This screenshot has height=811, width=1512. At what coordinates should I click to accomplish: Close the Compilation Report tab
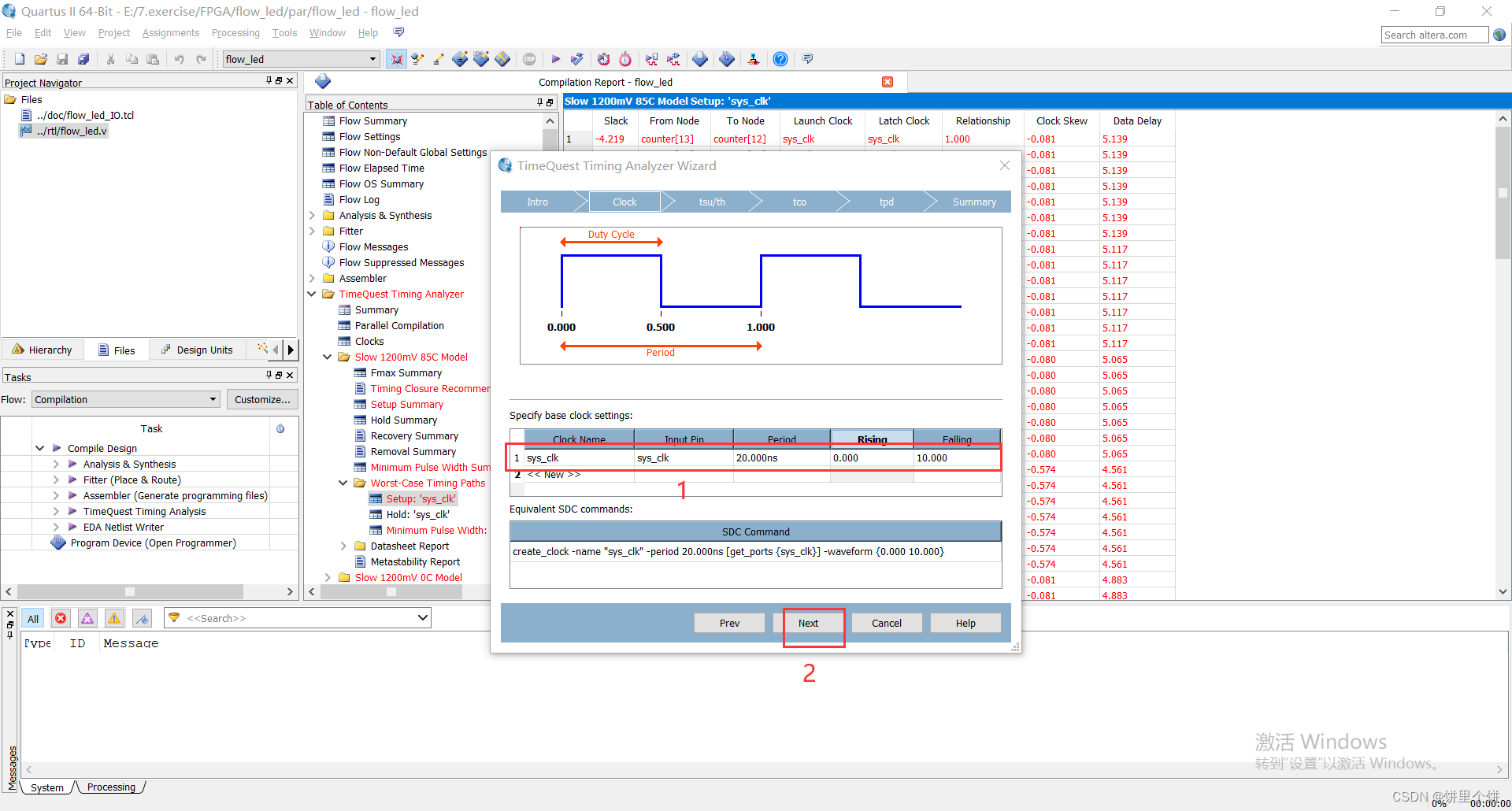click(888, 82)
